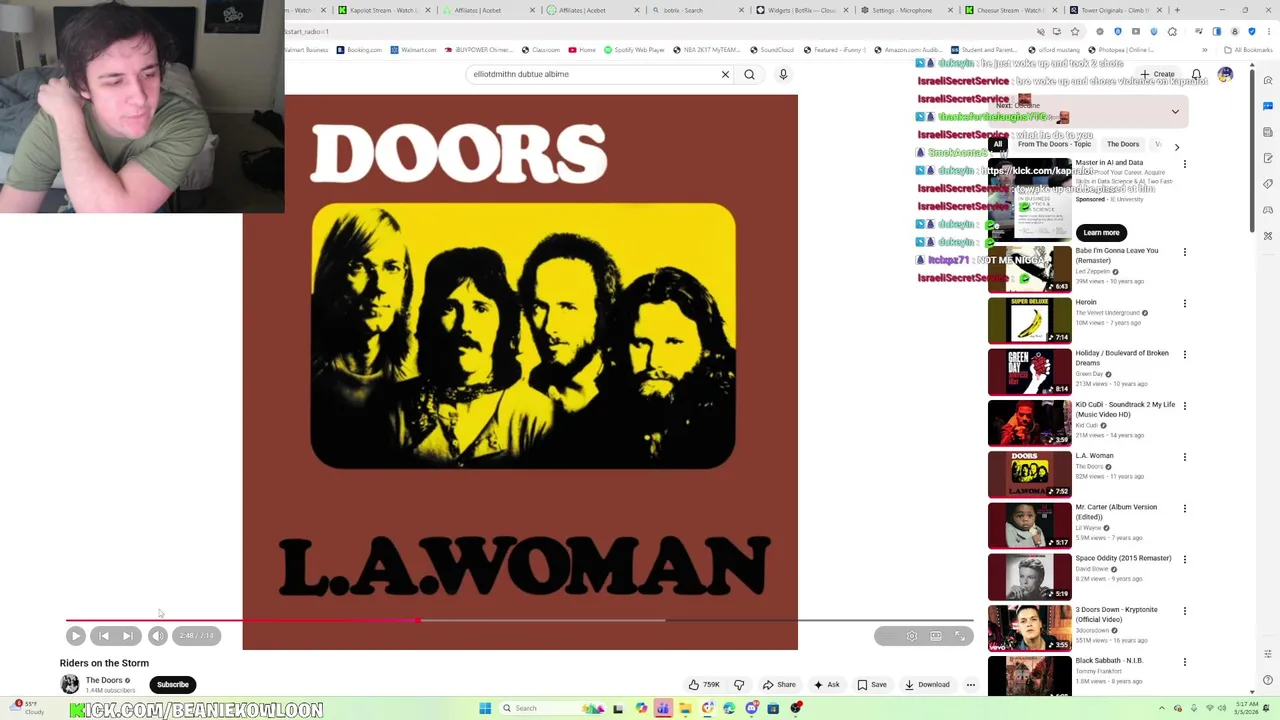
Task: Select the All filter chip
Action: click(997, 144)
